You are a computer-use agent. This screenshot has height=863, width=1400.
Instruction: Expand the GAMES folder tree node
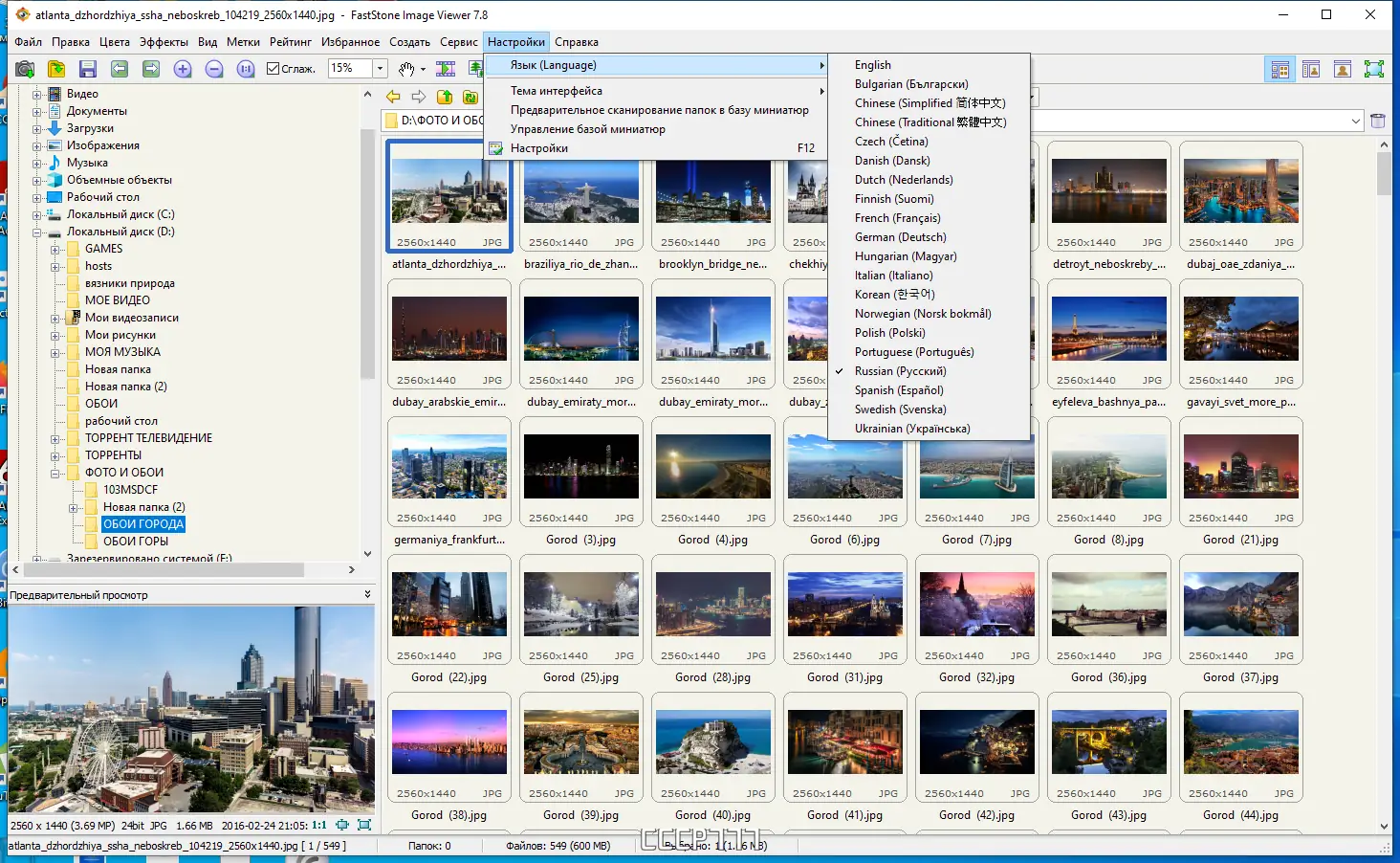tap(55, 249)
